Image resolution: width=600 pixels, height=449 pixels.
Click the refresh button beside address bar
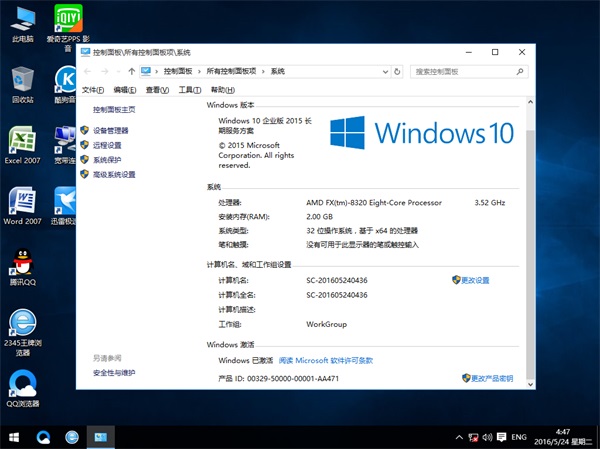tap(400, 71)
